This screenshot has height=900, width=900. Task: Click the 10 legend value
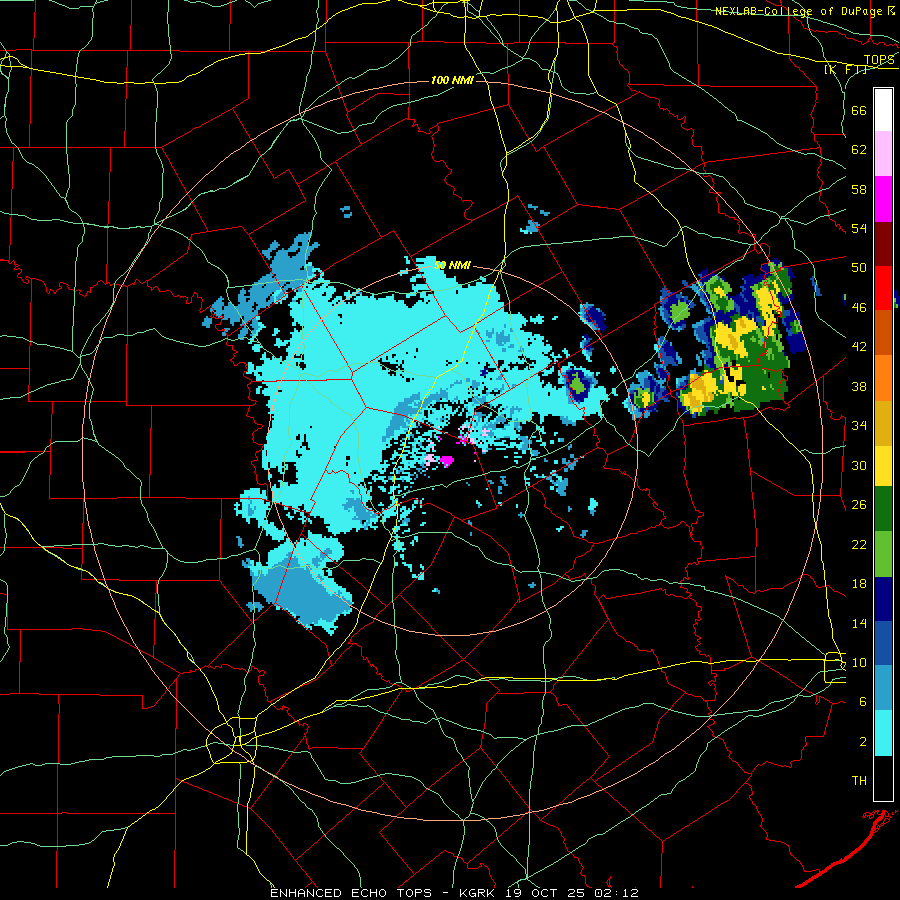coord(859,662)
